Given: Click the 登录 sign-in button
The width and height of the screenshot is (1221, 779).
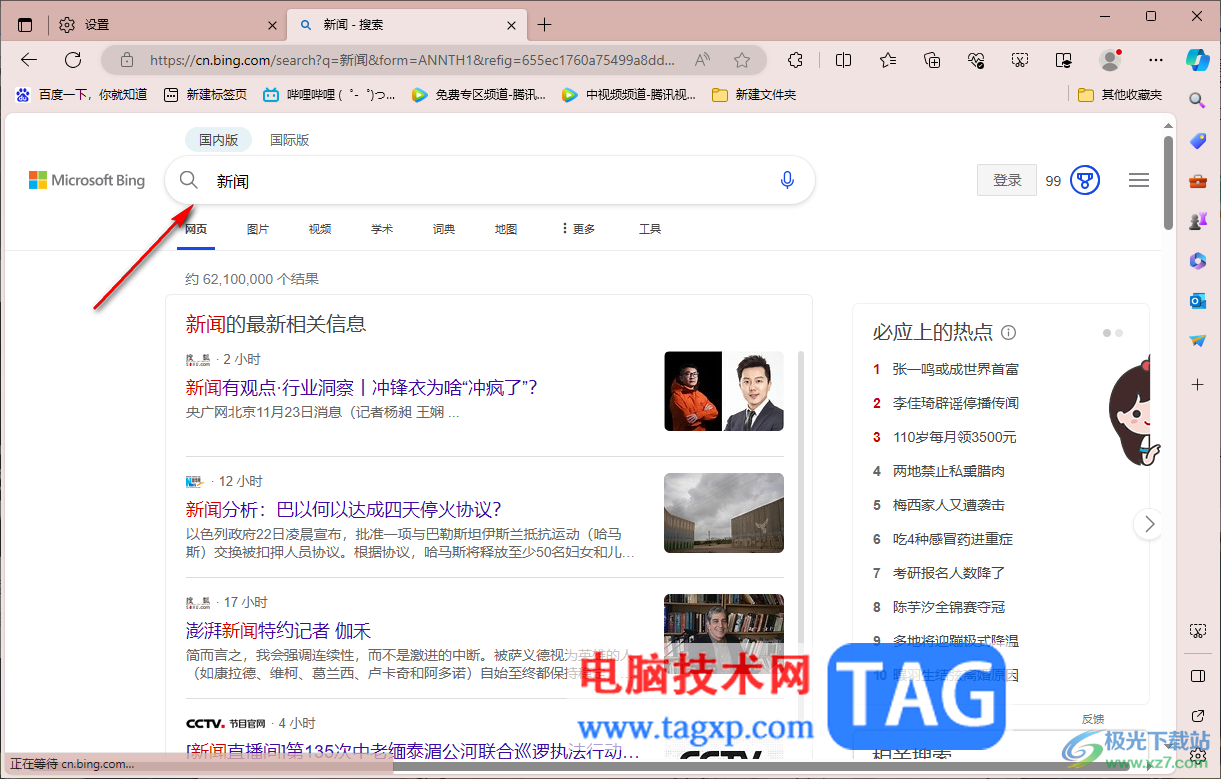Looking at the screenshot, I should 1007,180.
